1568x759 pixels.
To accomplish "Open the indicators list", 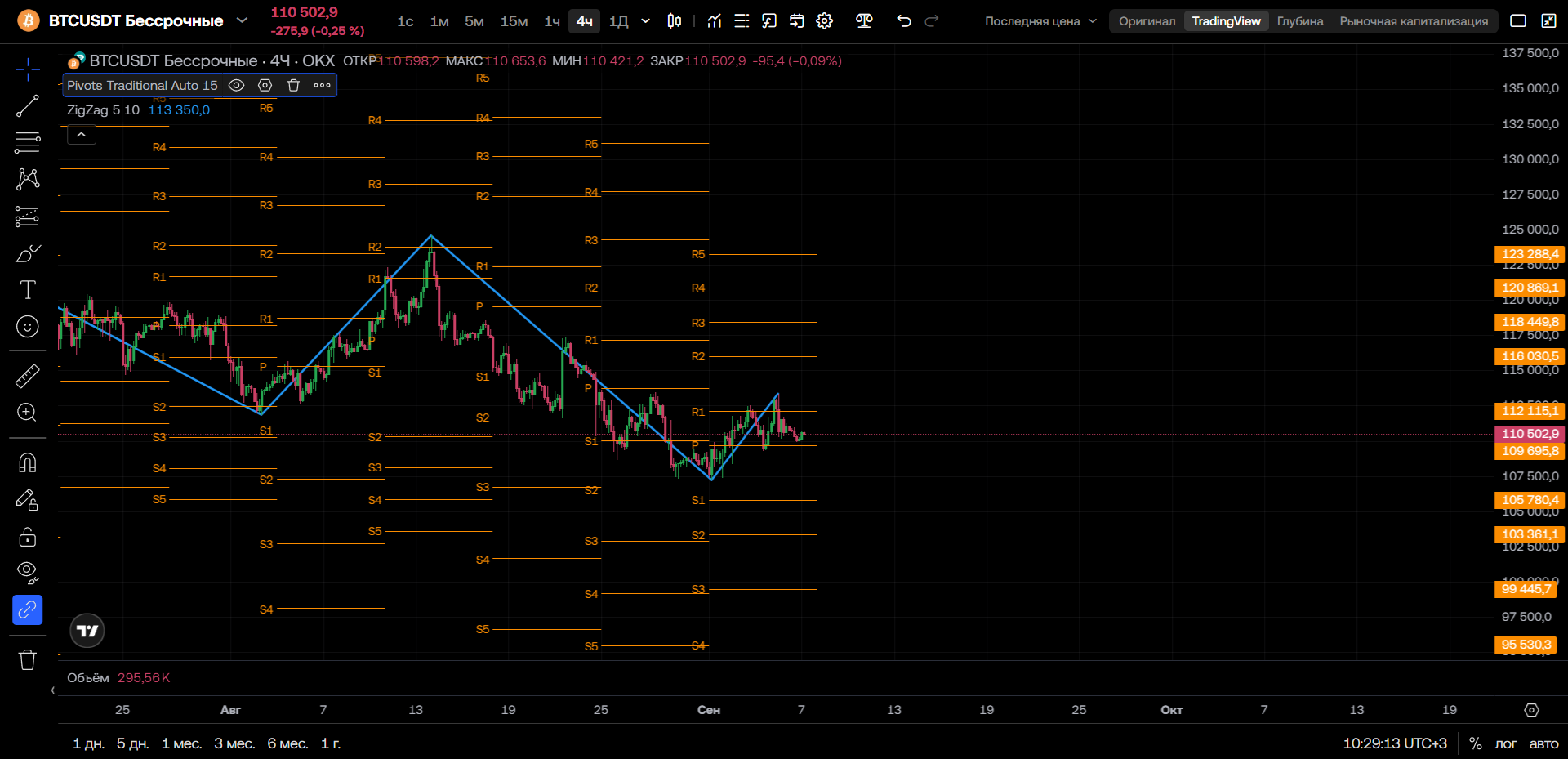I will click(715, 21).
